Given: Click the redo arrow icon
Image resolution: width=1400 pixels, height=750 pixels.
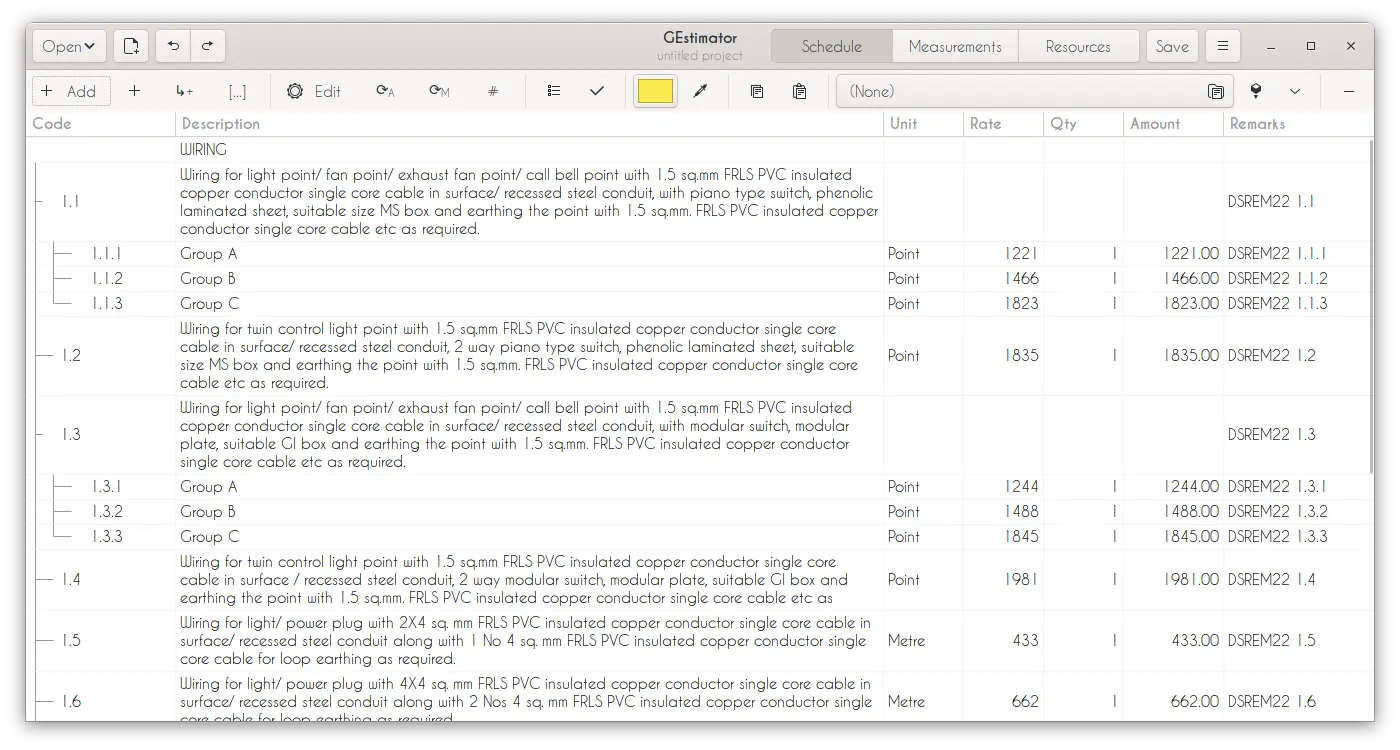Looking at the screenshot, I should point(208,46).
